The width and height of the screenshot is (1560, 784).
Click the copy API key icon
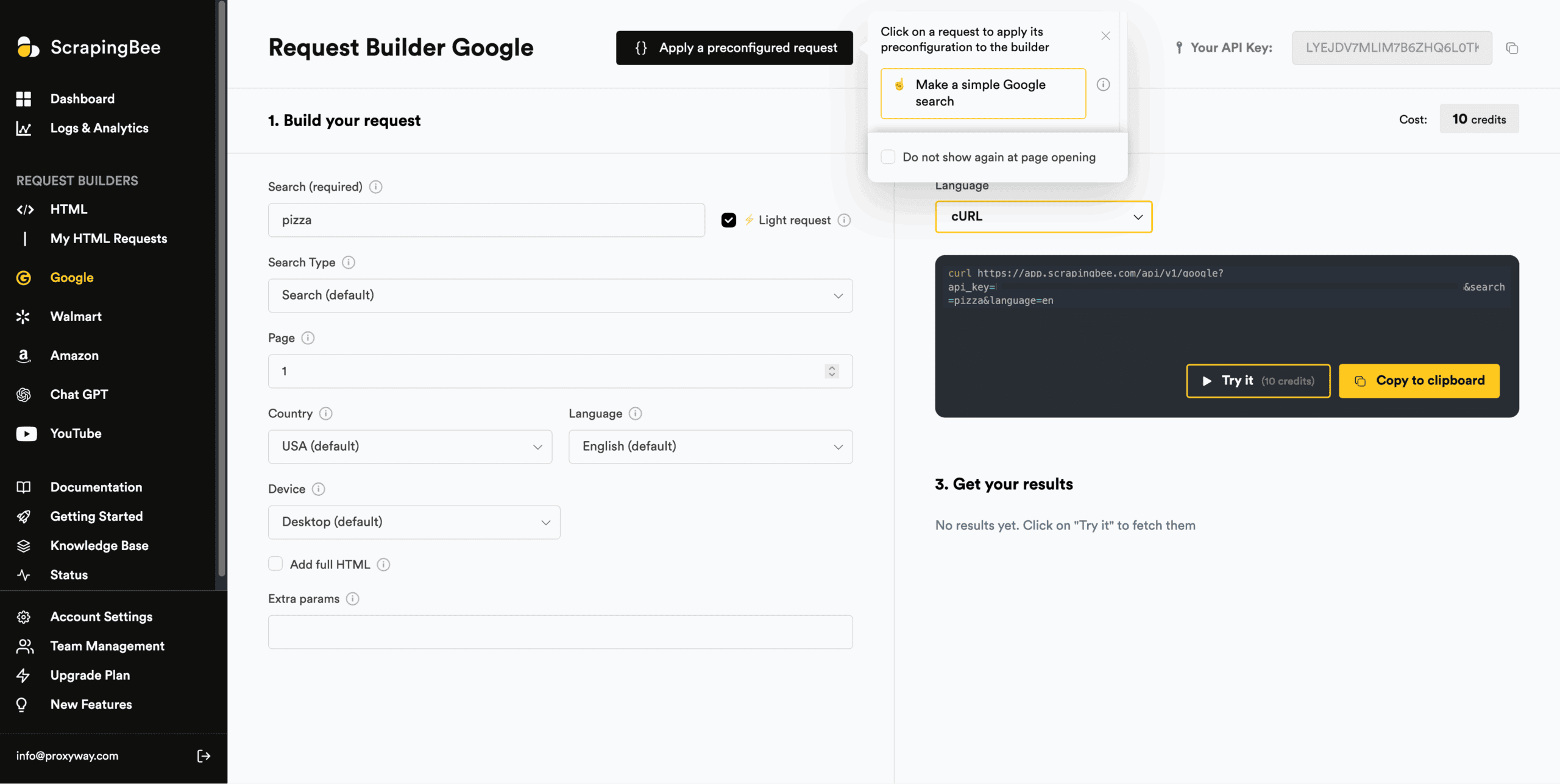1512,48
